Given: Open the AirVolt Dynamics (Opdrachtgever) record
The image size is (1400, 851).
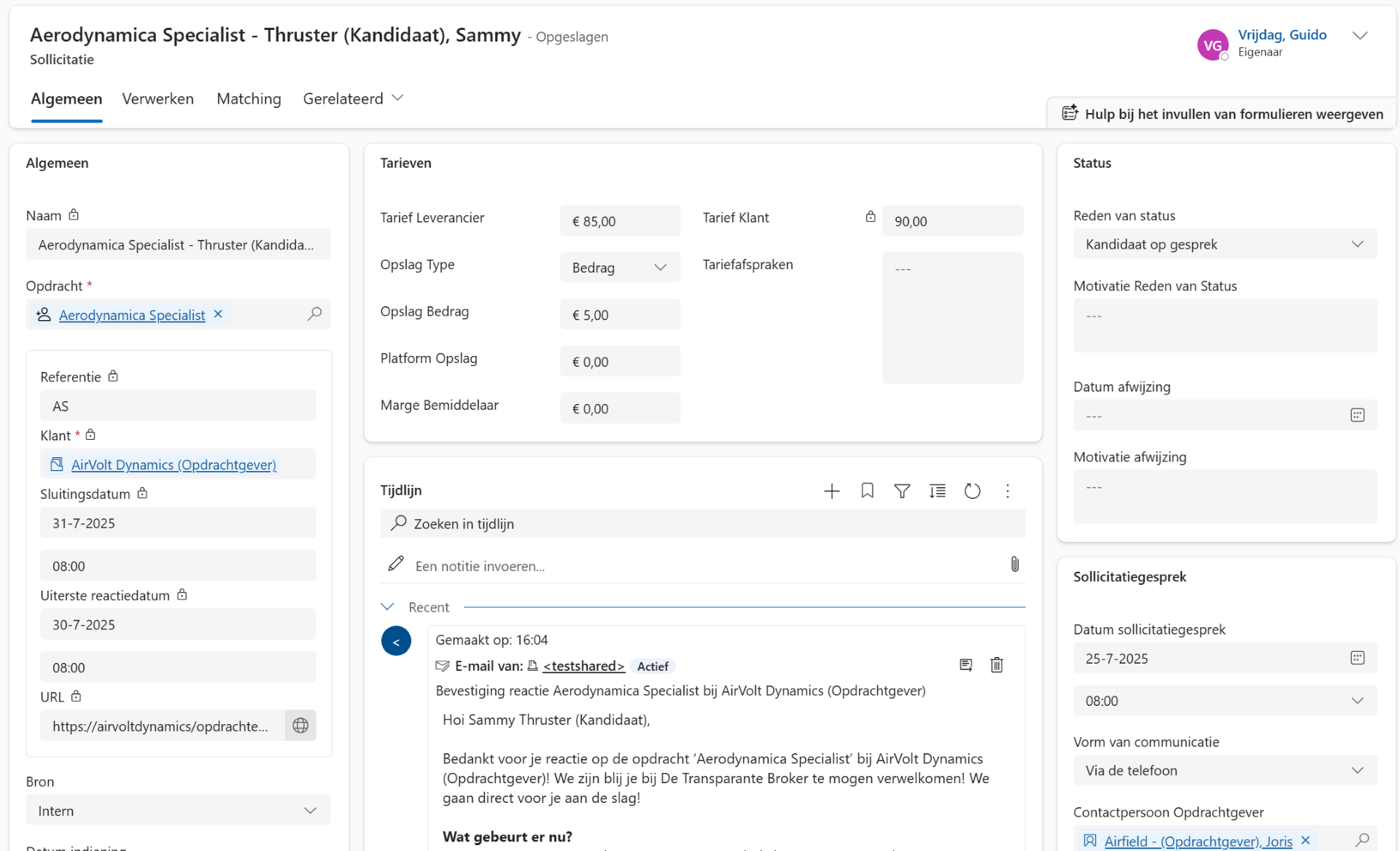Looking at the screenshot, I should point(173,465).
